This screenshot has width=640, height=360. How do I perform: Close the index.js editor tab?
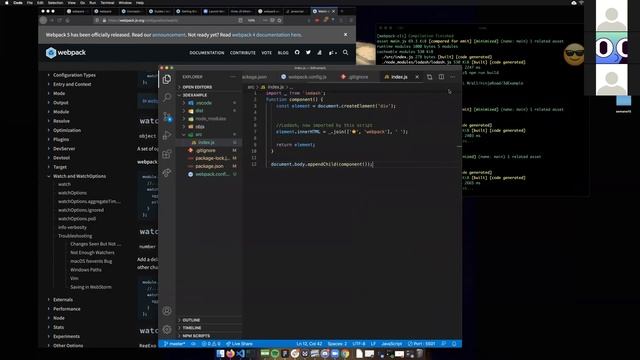click(417, 77)
